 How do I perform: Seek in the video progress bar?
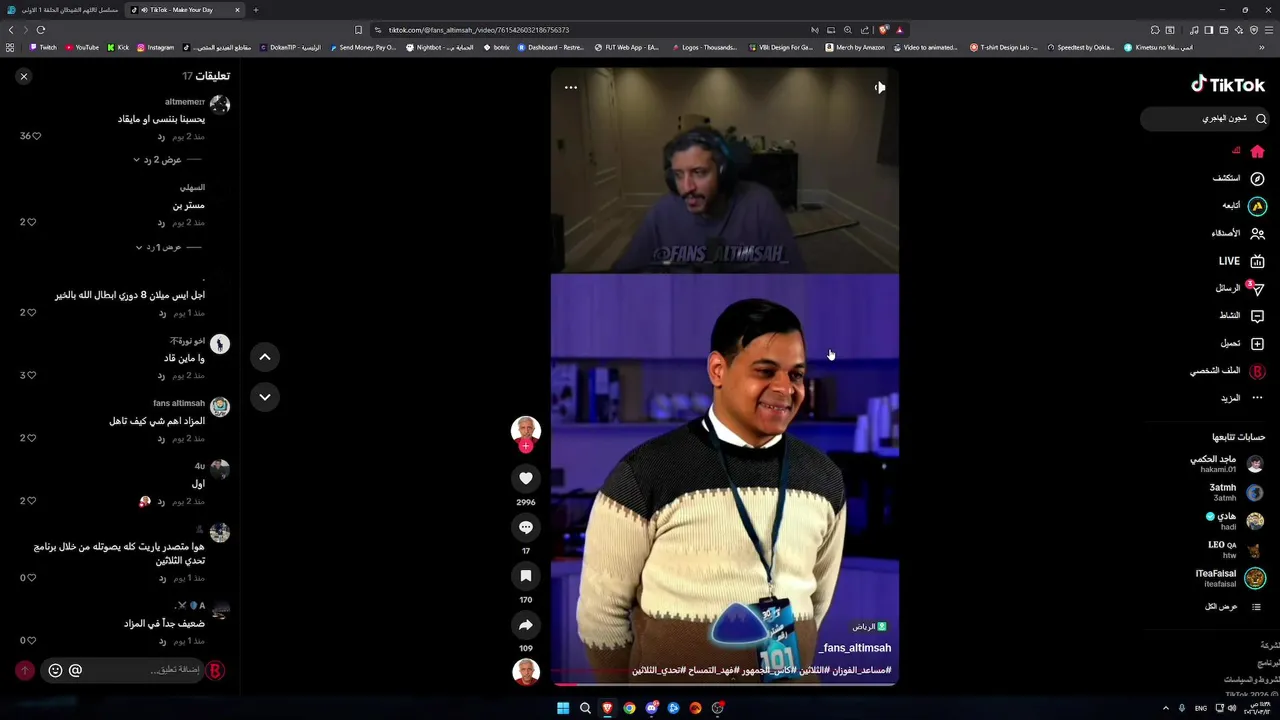(x=725, y=684)
